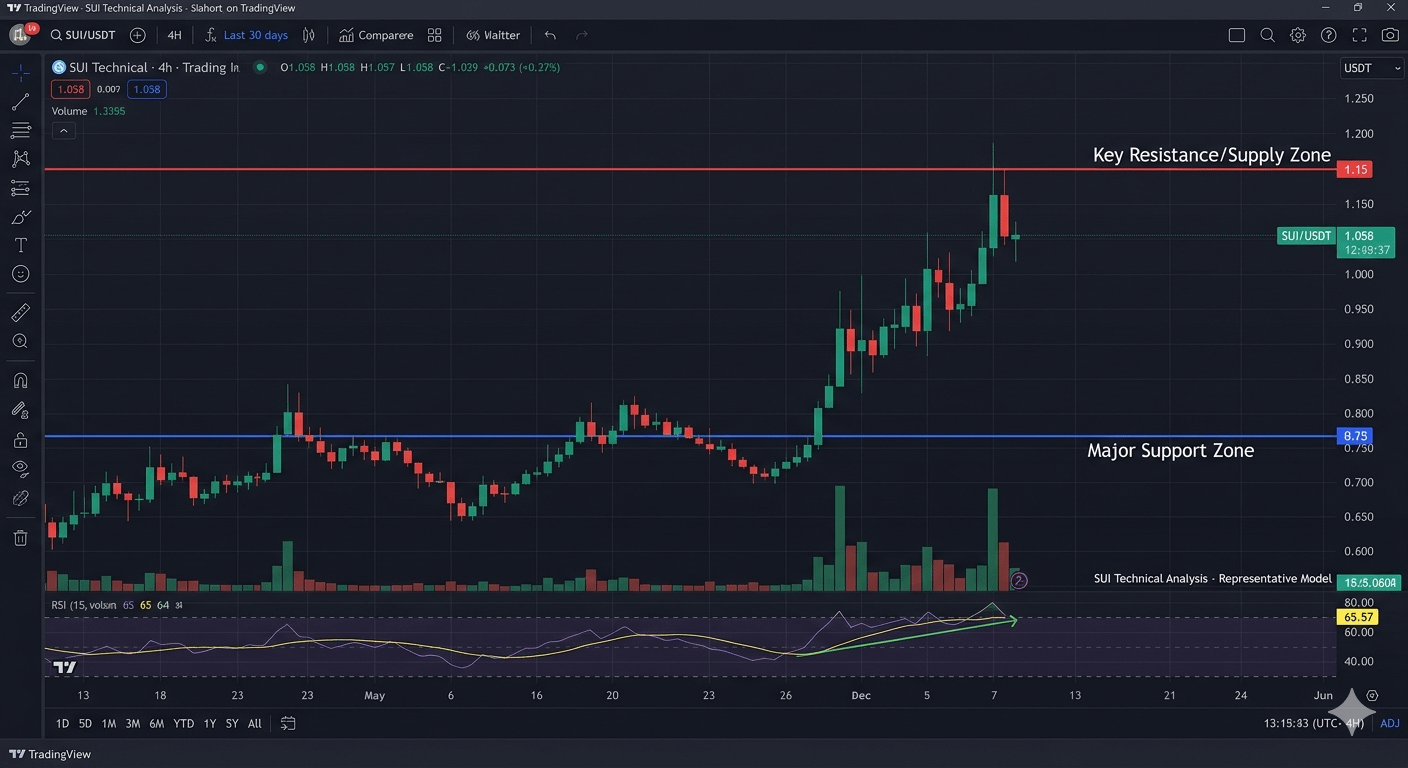Switch to the 6M range
The width and height of the screenshot is (1408, 768).
[x=156, y=723]
